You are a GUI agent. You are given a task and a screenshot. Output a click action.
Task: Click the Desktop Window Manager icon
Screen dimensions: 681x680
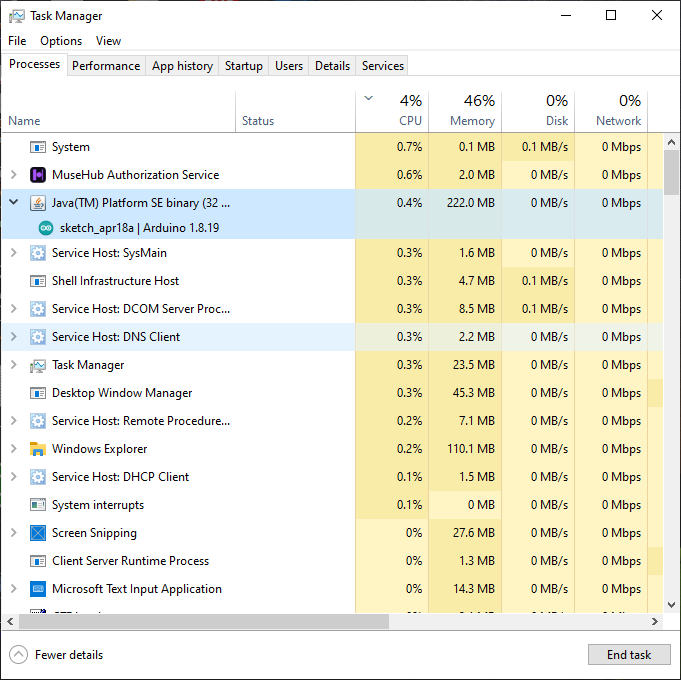click(x=38, y=393)
